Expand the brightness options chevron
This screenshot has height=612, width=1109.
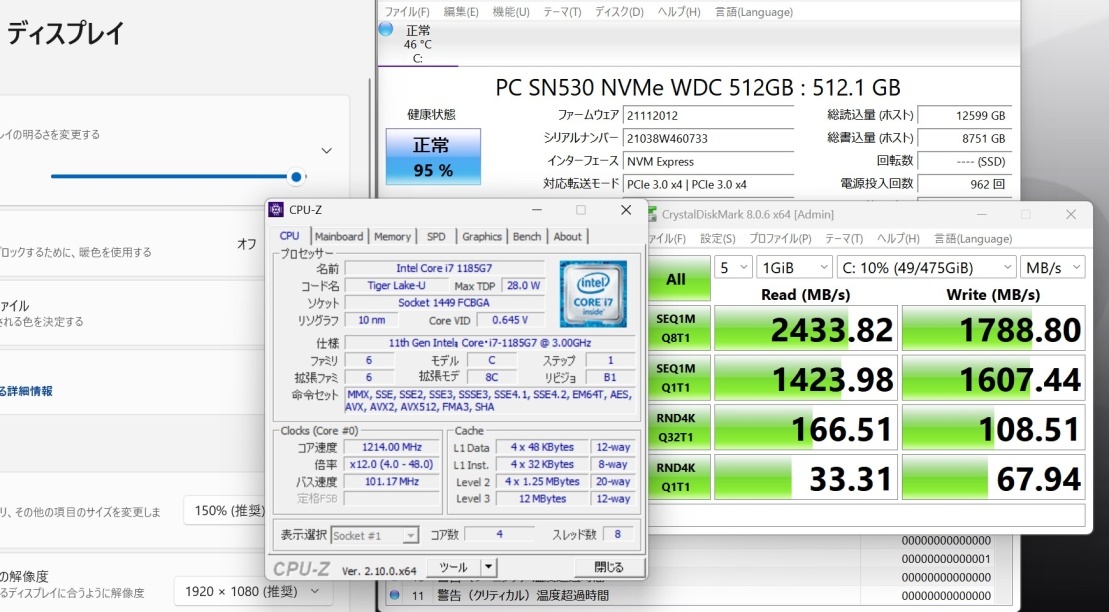[326, 148]
